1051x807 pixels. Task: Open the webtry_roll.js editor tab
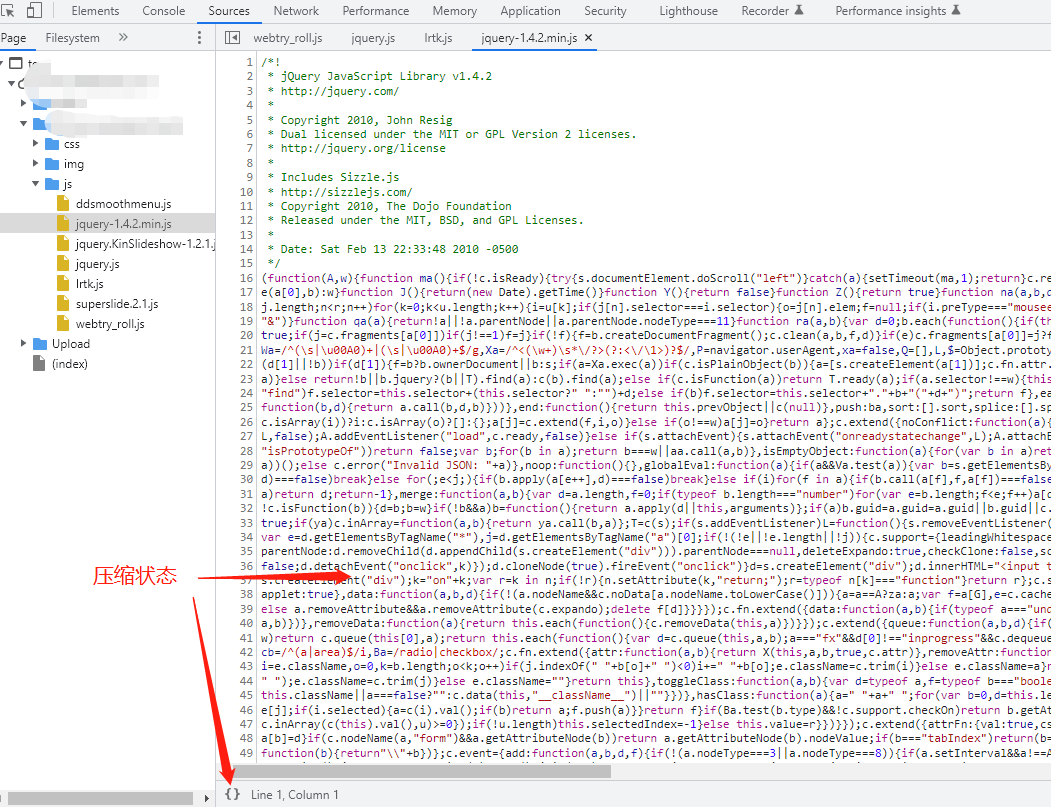pos(287,38)
